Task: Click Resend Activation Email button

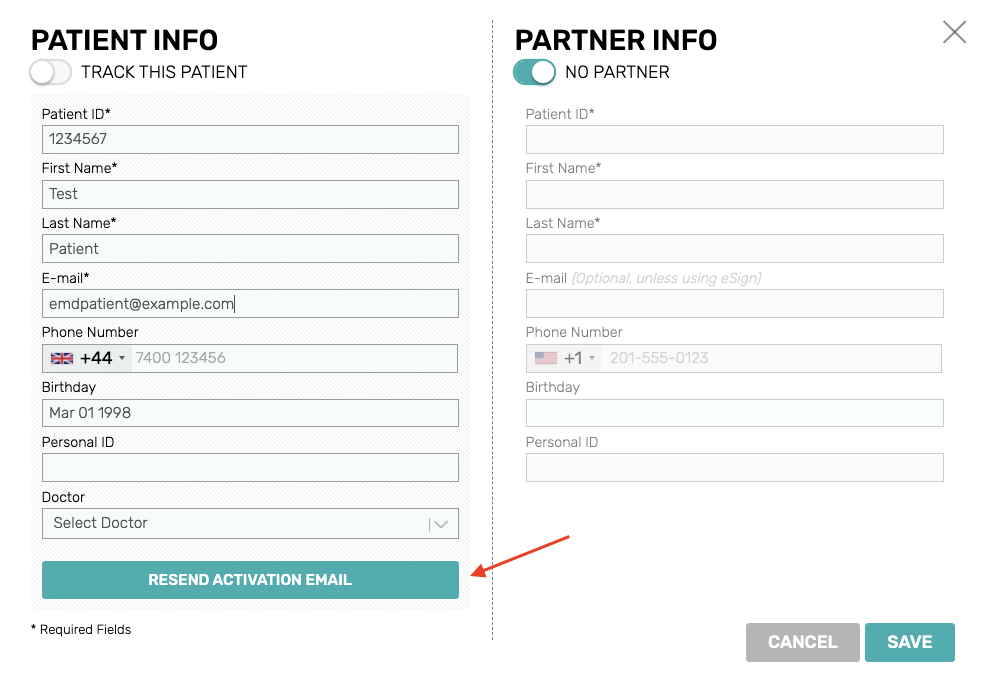Action: point(250,580)
